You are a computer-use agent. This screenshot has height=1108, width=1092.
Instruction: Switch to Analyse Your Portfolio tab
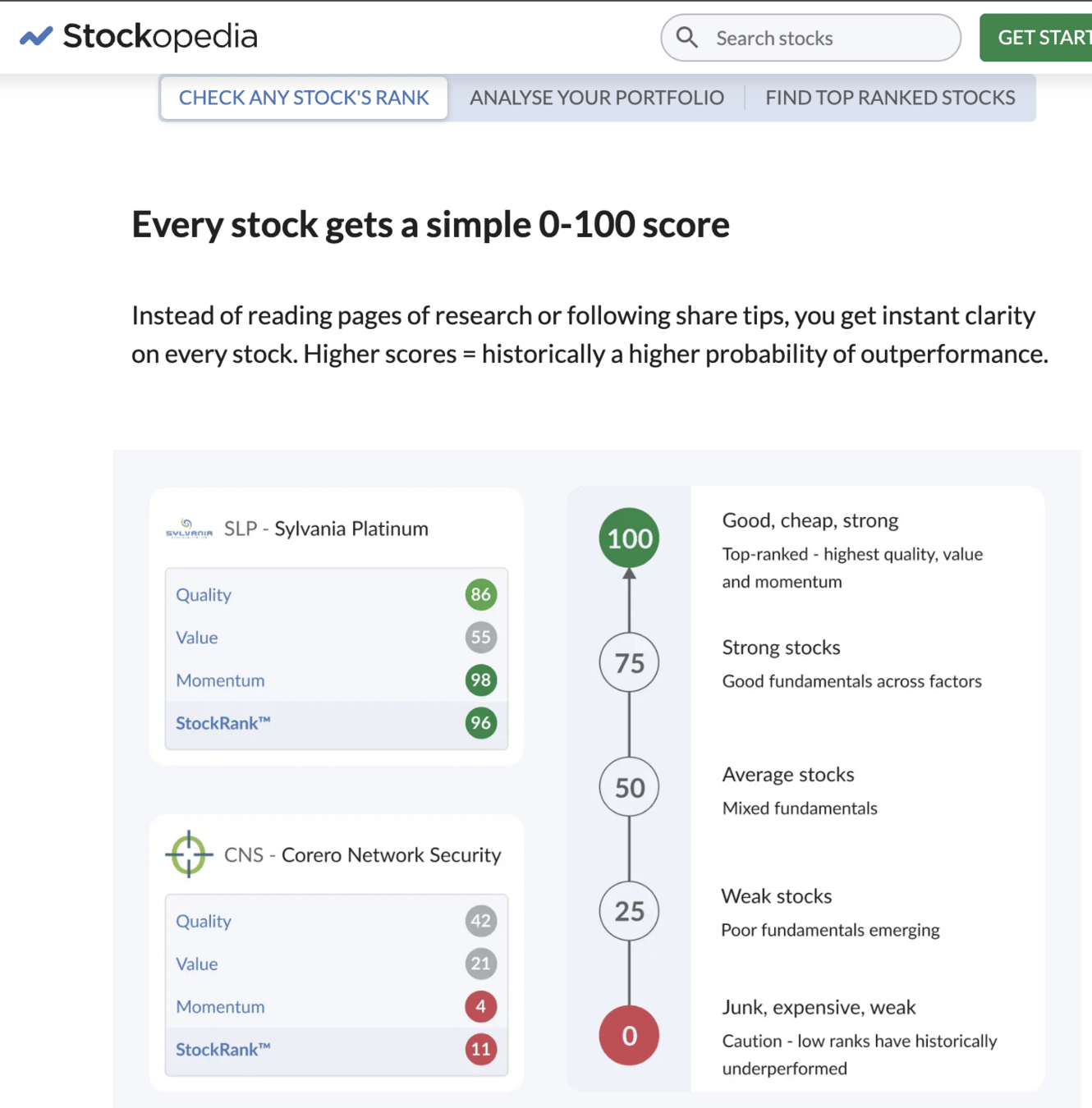point(597,98)
